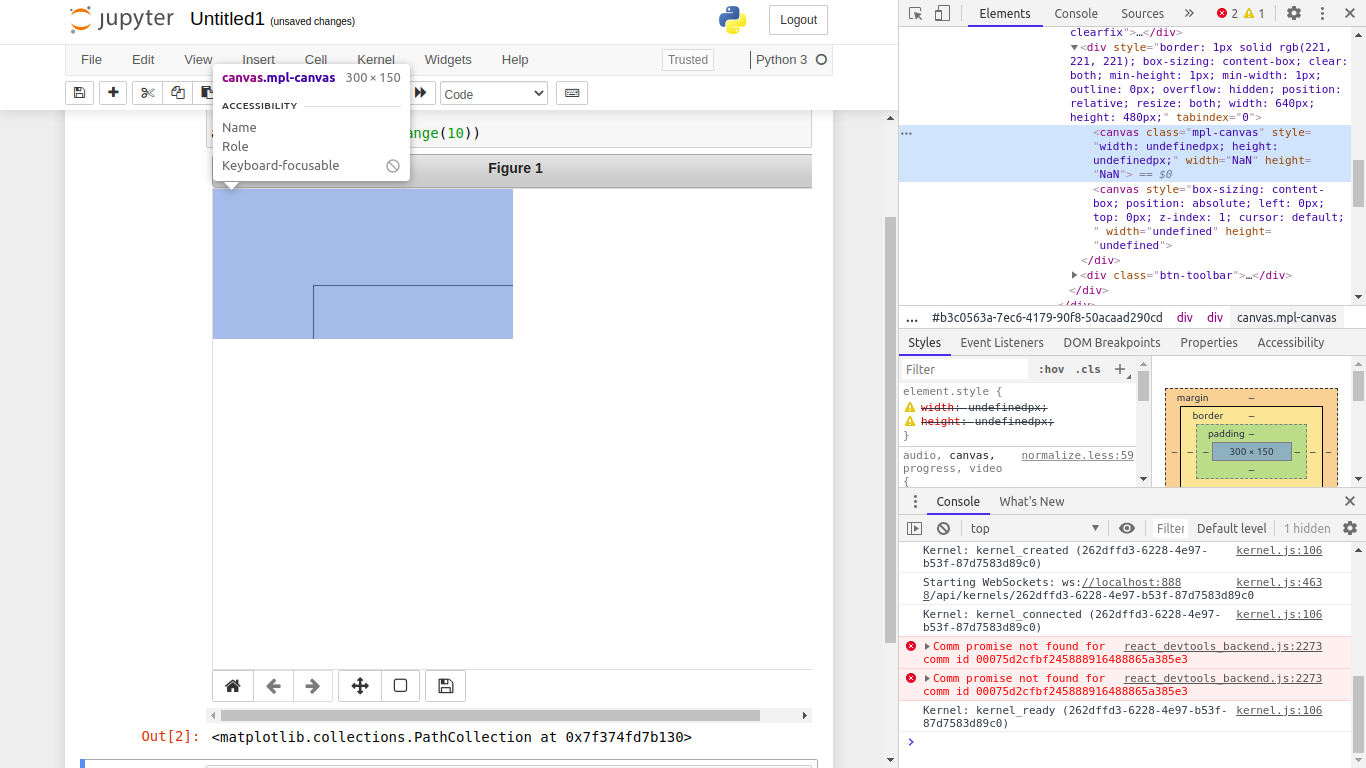1366x768 pixels.
Task: Open the cell type Code dropdown
Action: pyautogui.click(x=494, y=93)
